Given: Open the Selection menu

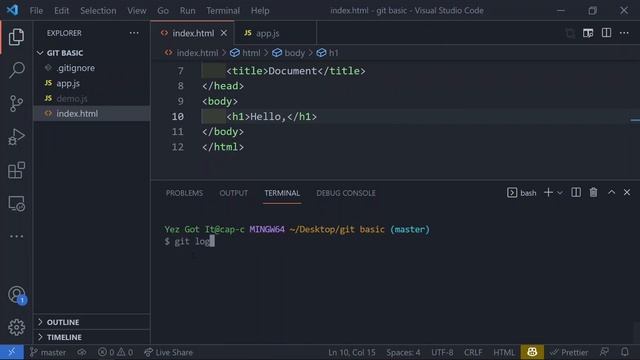Looking at the screenshot, I should pyautogui.click(x=98, y=11).
